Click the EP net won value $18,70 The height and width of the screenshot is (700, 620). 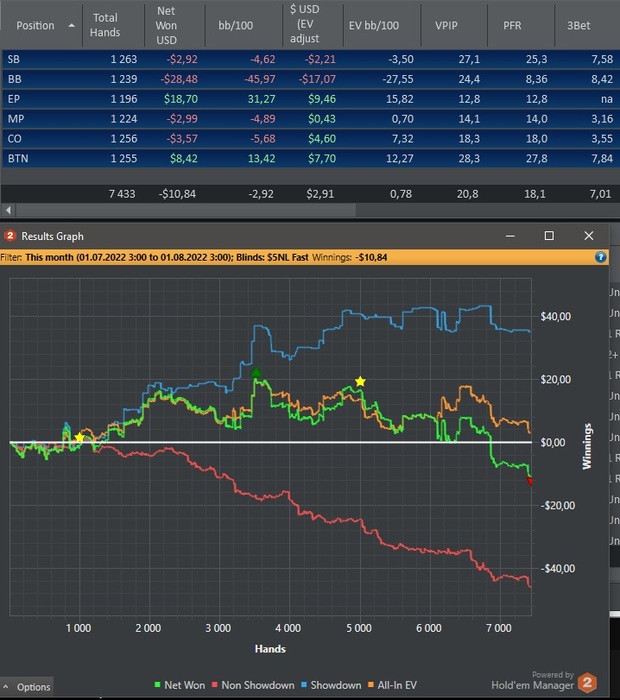[x=180, y=99]
